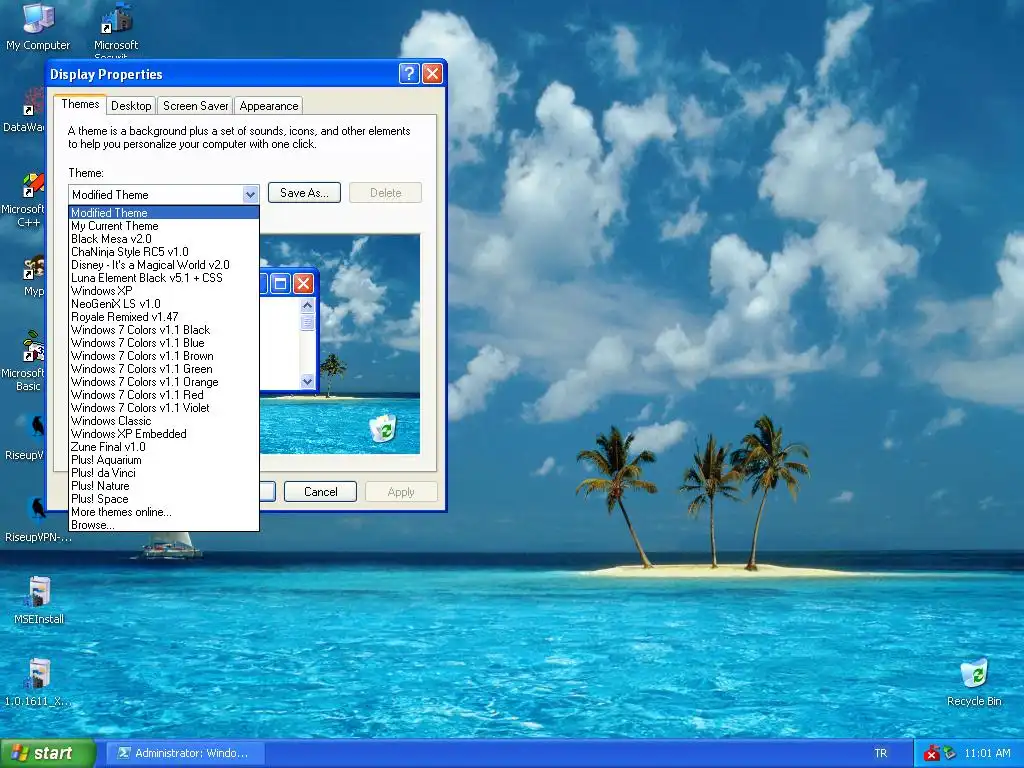Click the help question mark button

coord(409,73)
